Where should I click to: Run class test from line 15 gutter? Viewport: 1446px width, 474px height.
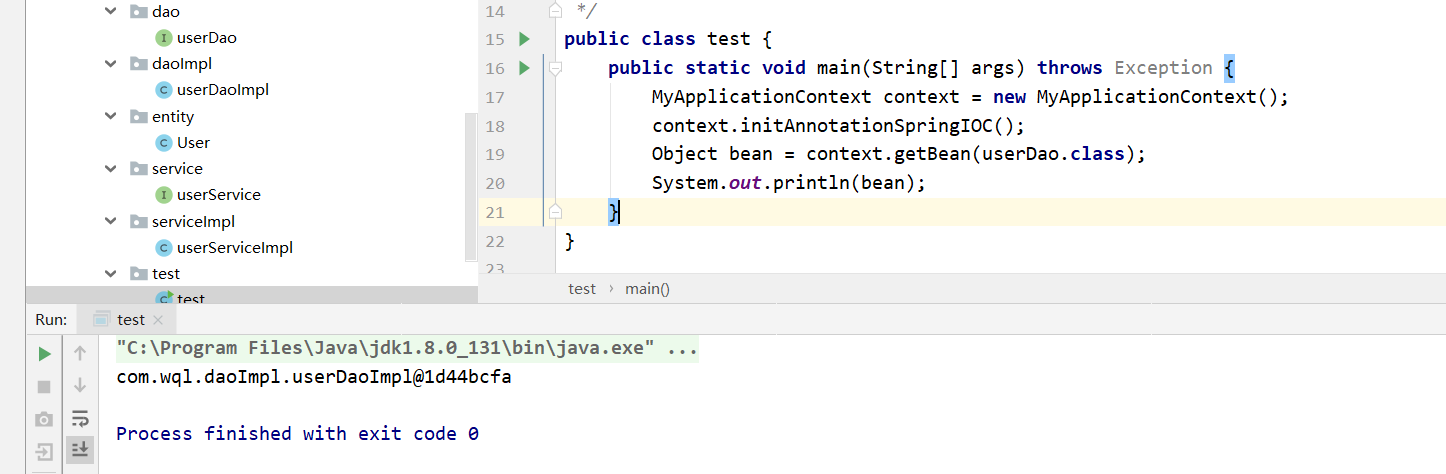click(x=524, y=39)
